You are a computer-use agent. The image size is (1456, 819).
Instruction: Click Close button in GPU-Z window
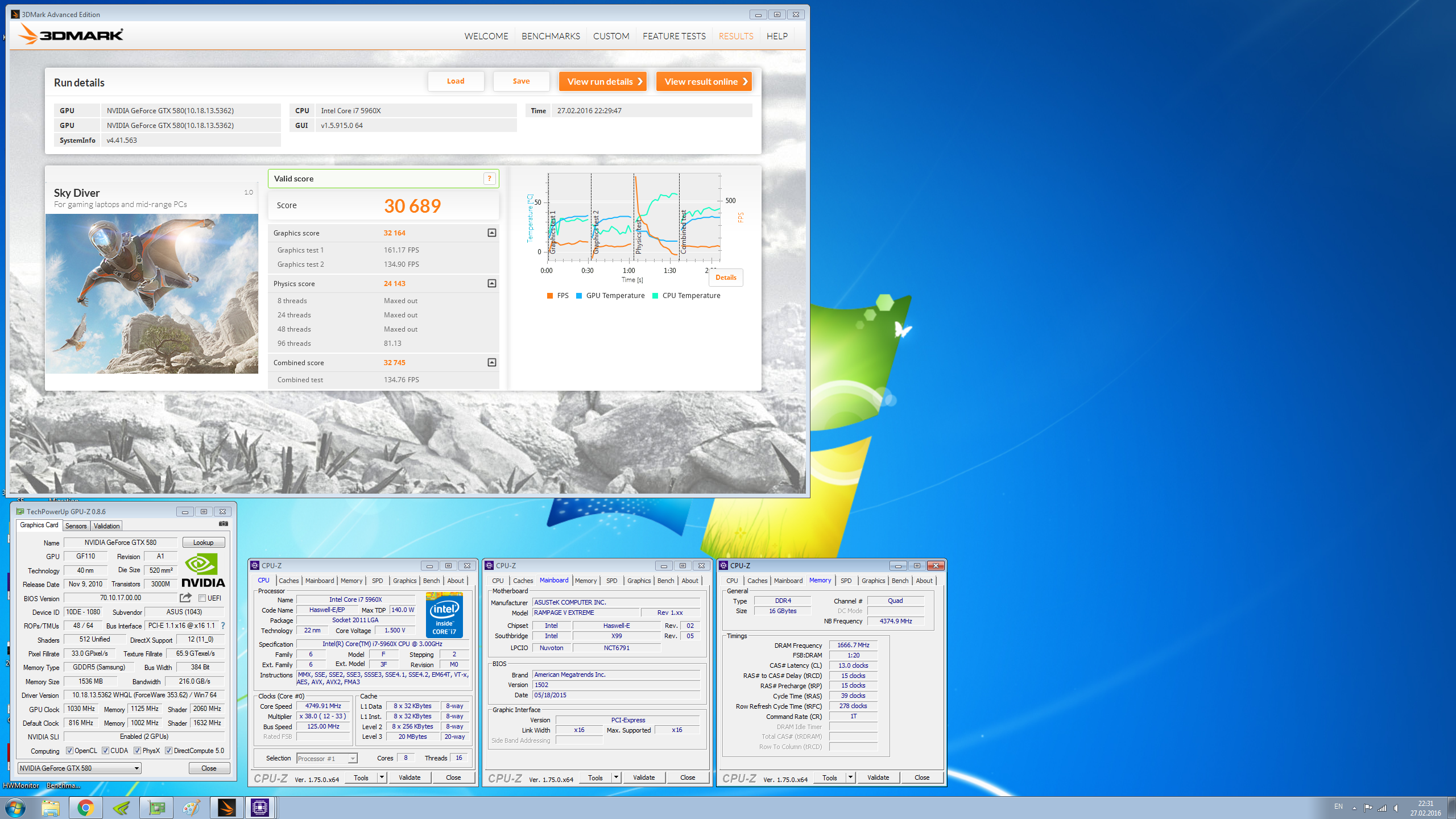(209, 768)
